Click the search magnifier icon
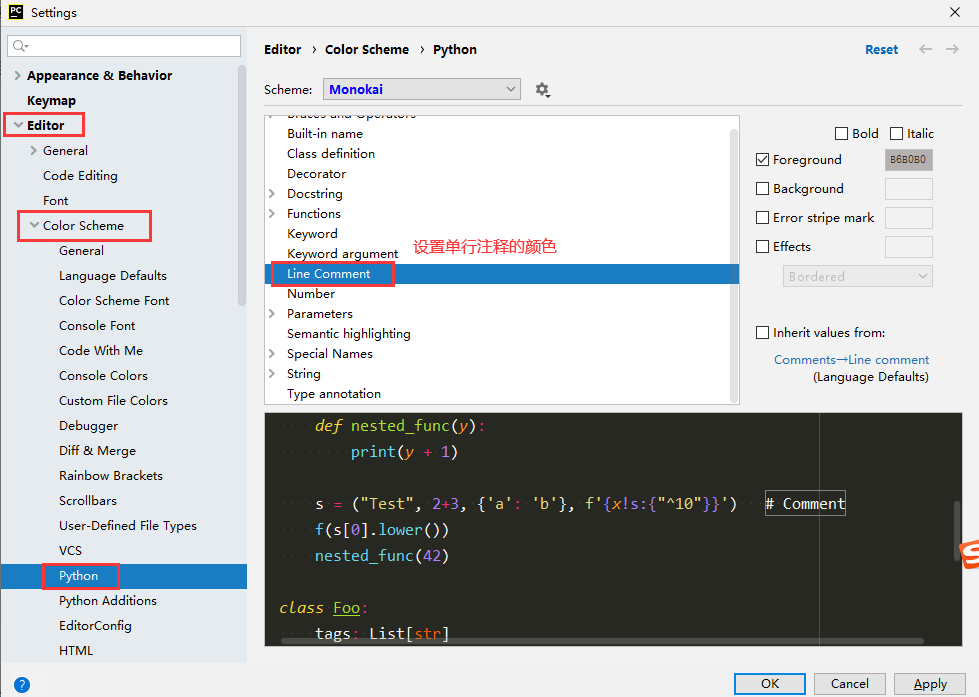The height and width of the screenshot is (697, 979). coord(20,46)
